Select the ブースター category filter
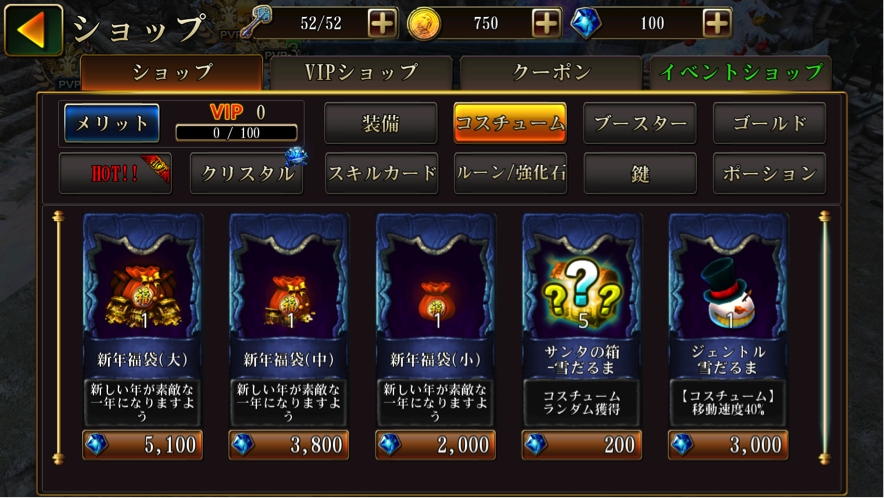The width and height of the screenshot is (884, 498). [640, 123]
